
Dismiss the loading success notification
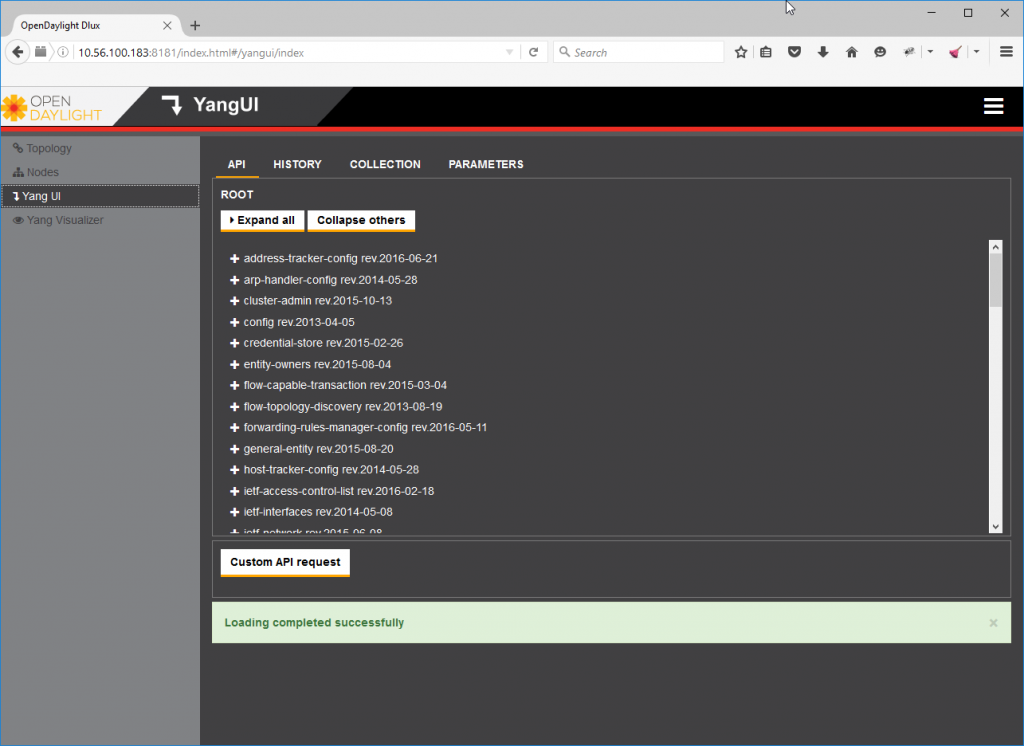click(993, 622)
